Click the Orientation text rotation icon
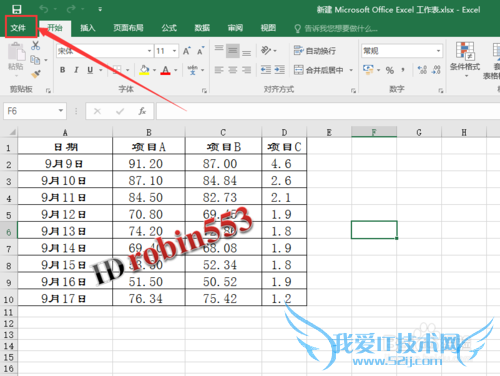The width and height of the screenshot is (500, 376). (x=266, y=50)
